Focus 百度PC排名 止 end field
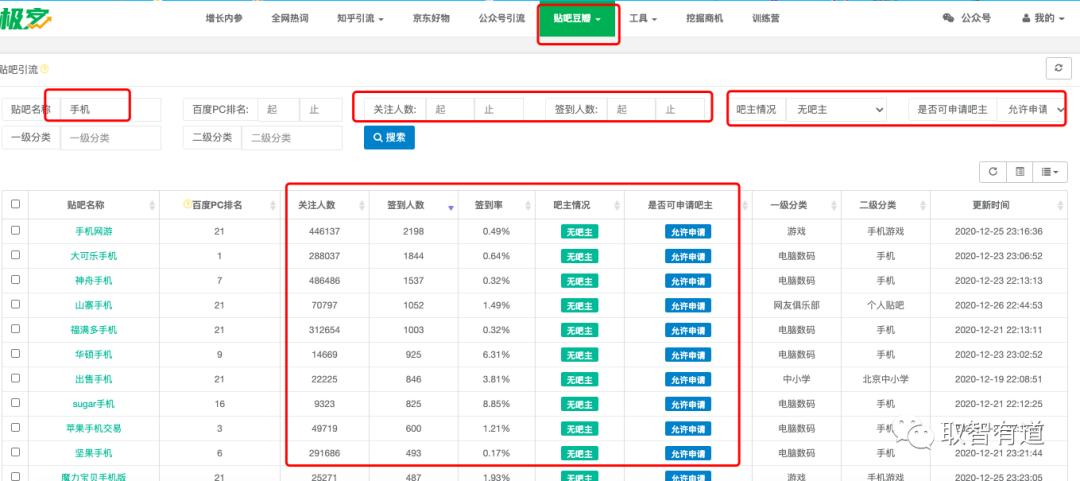The image size is (1080, 481). tap(321, 110)
